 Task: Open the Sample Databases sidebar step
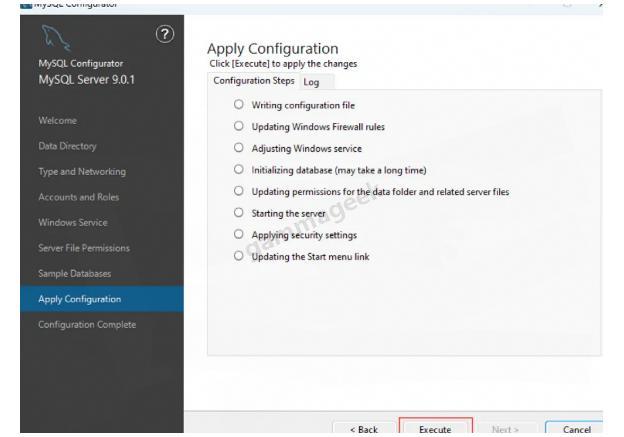[74, 273]
